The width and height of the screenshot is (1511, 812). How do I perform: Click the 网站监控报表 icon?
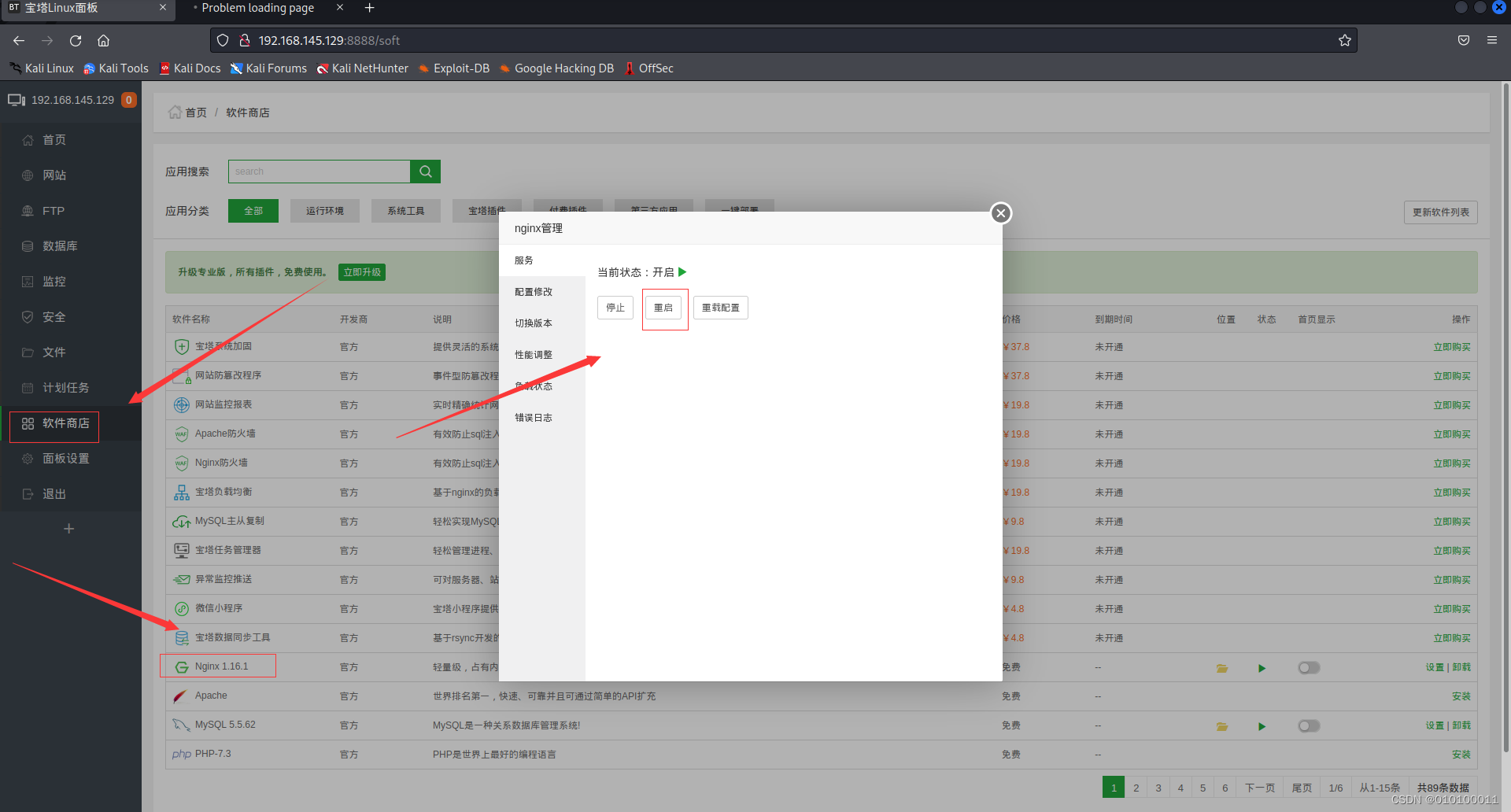pos(182,405)
